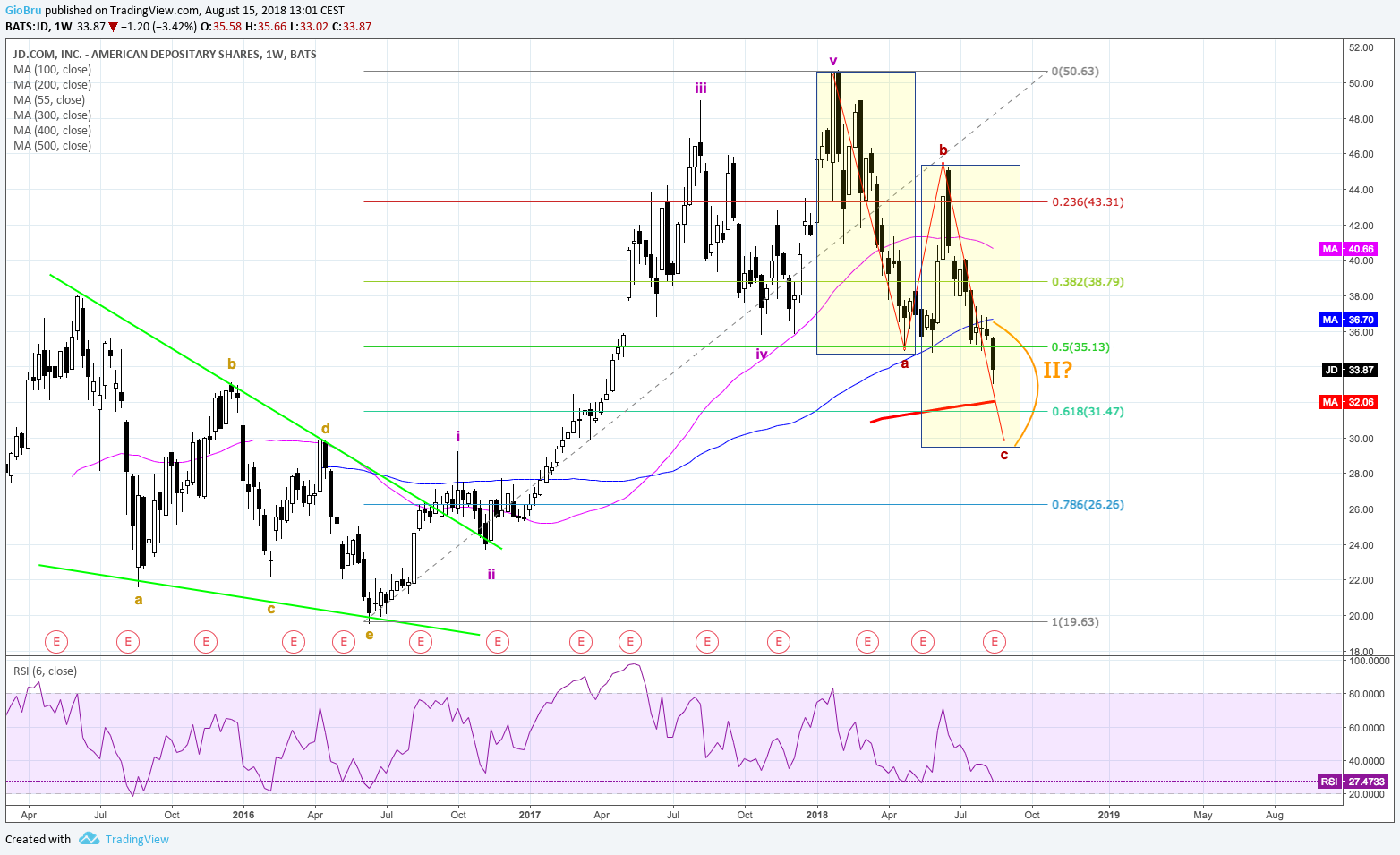Screen dimensions: 1400x855
Task: Click the May label on the time axis
Action: [x=1203, y=815]
